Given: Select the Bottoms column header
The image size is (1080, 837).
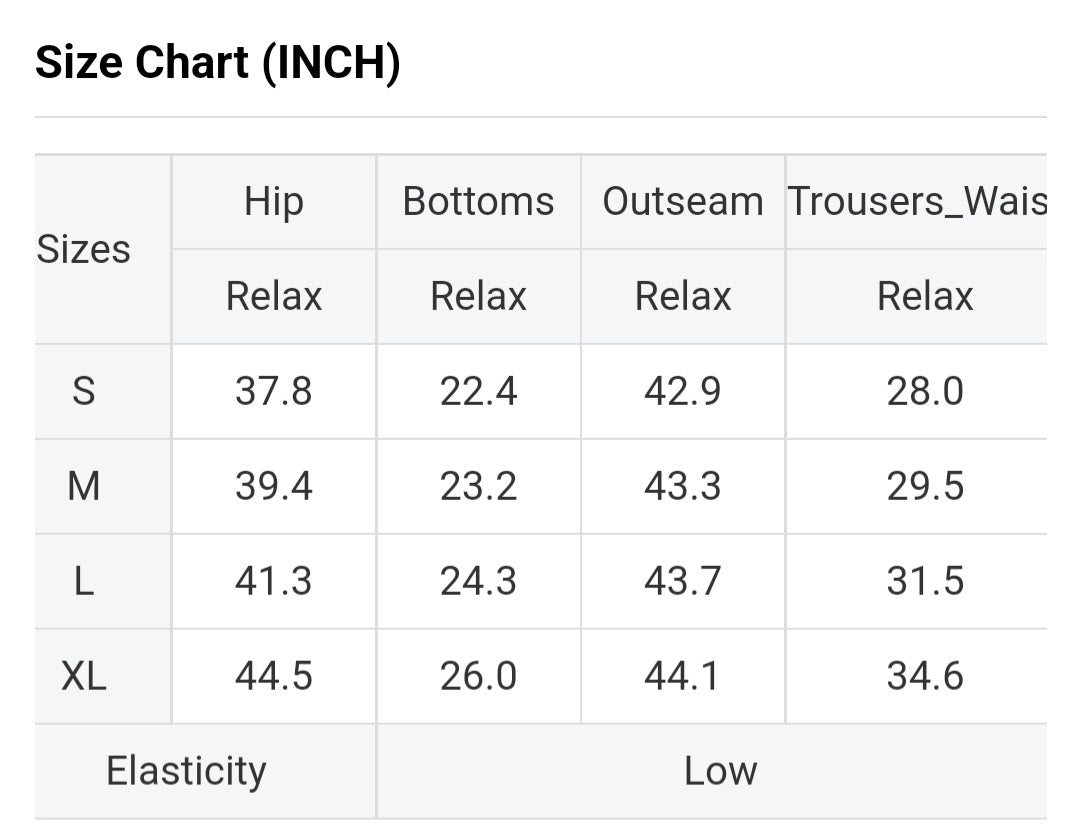Looking at the screenshot, I should [478, 202].
